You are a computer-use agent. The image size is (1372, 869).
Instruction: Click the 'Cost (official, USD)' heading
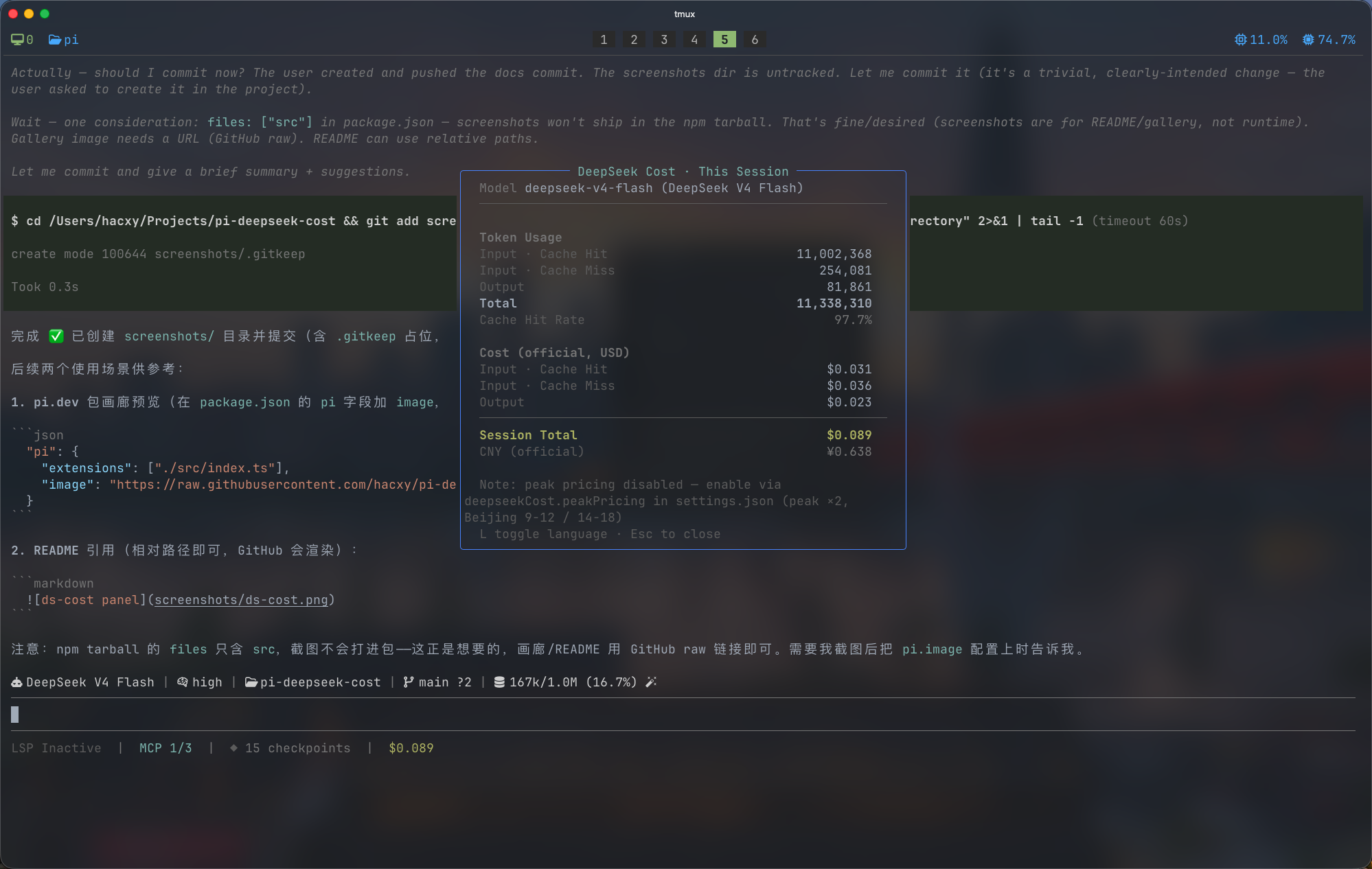(554, 353)
